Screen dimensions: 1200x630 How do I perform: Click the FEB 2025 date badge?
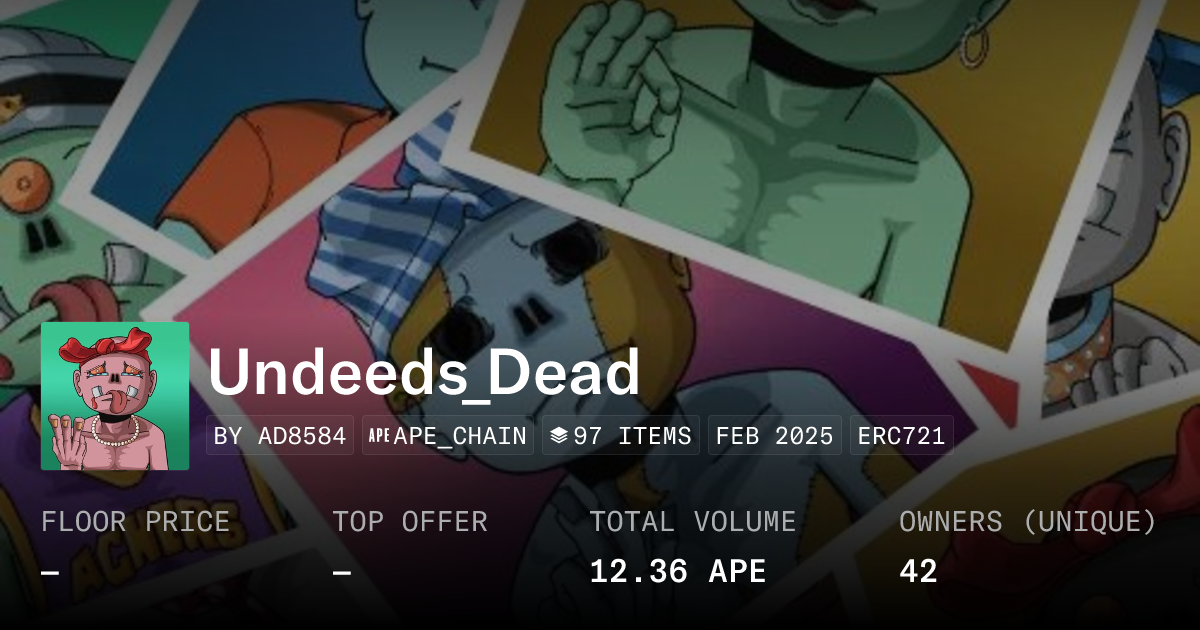[x=775, y=436]
